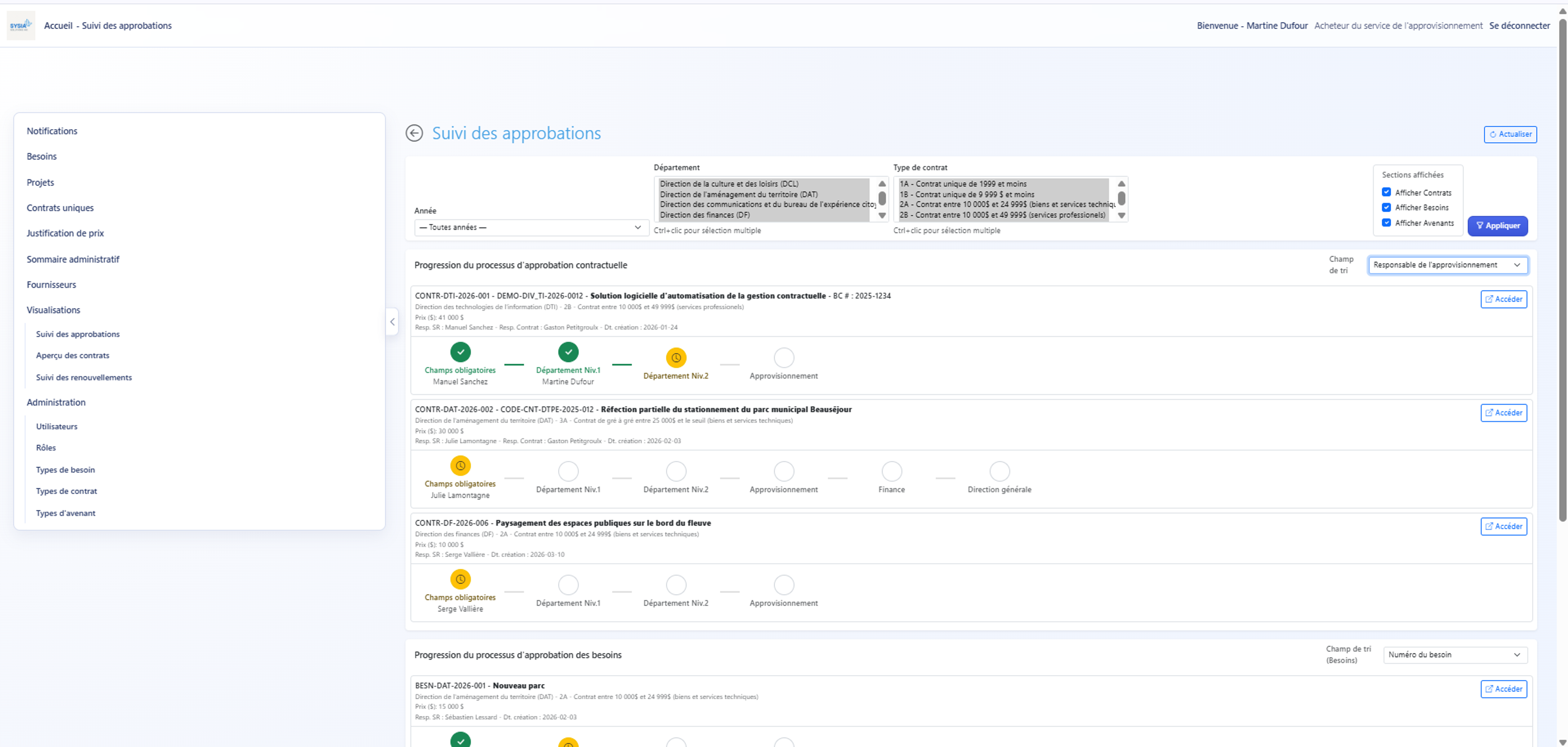Click the Direction générale step circle

[x=1000, y=471]
